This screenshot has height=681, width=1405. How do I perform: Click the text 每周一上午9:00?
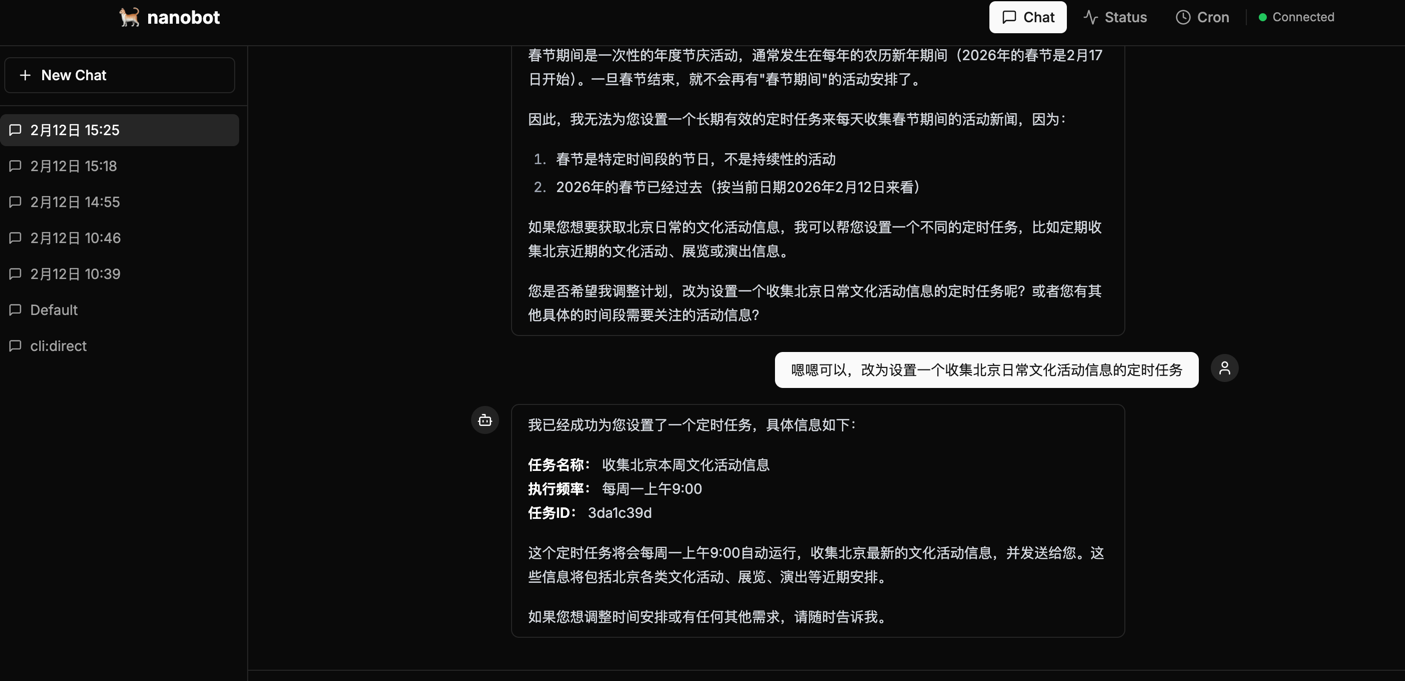click(652, 489)
